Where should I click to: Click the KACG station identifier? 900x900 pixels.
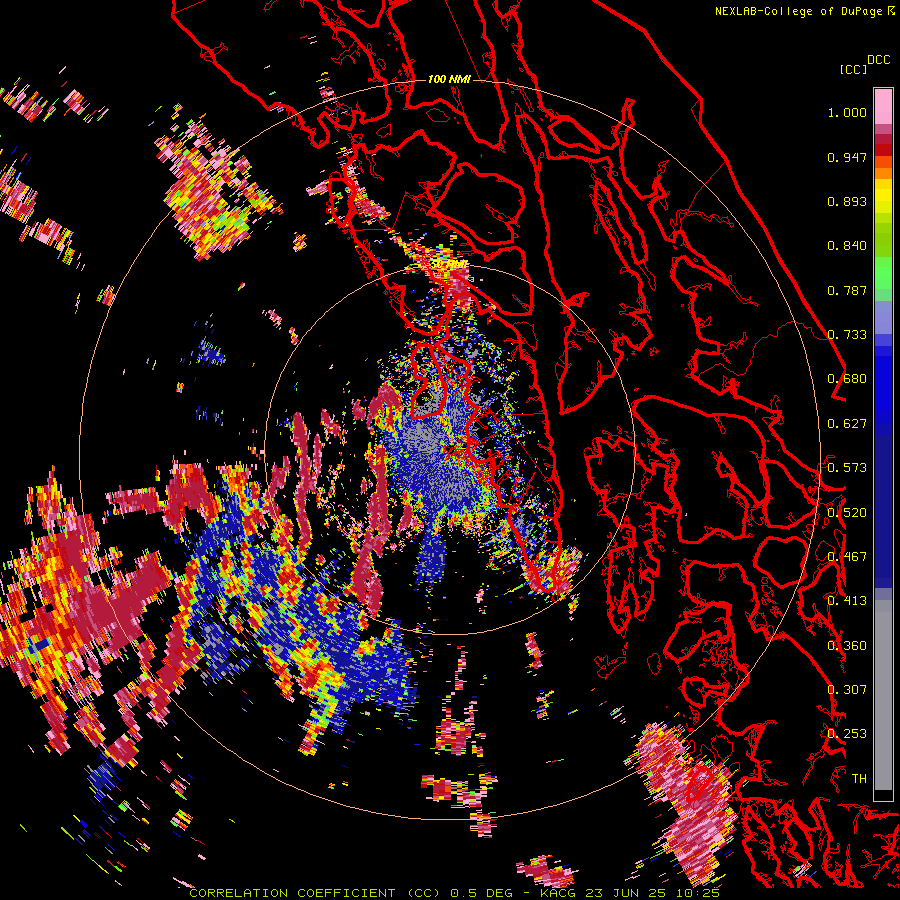pyautogui.click(x=559, y=893)
